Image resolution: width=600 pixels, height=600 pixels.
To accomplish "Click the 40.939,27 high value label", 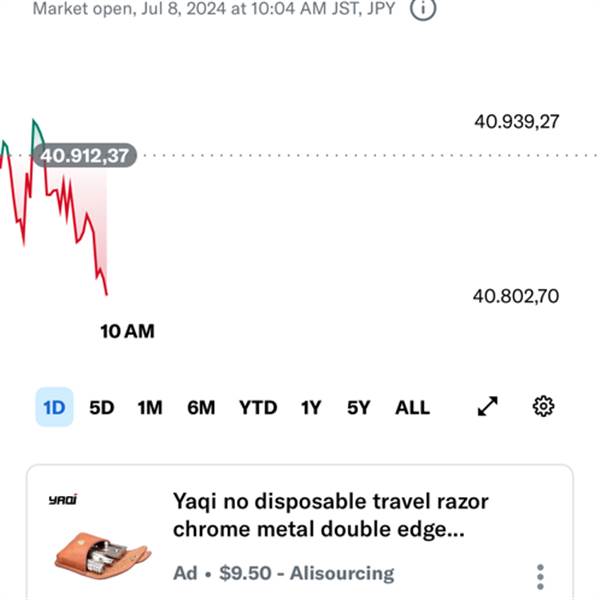I will pos(517,122).
